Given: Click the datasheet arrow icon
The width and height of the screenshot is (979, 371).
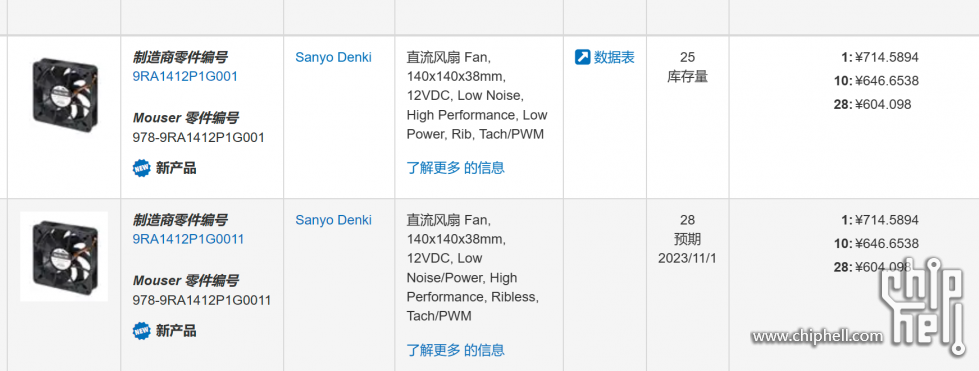Looking at the screenshot, I should 583,57.
